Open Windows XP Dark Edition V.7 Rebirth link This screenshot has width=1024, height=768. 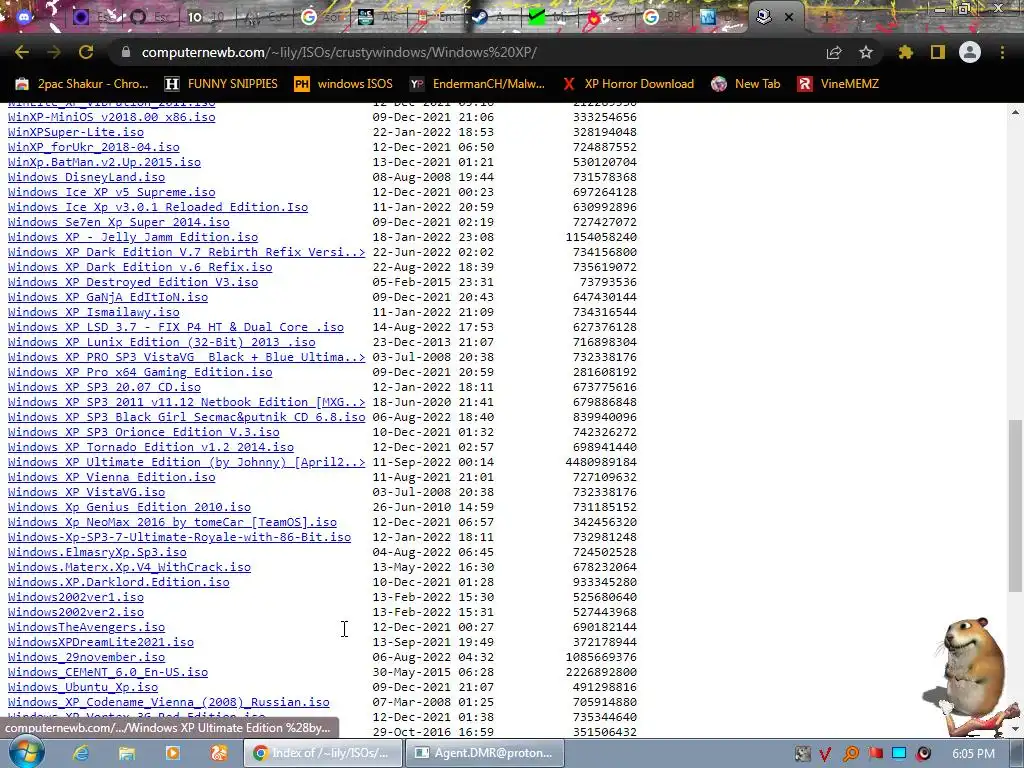(x=186, y=252)
